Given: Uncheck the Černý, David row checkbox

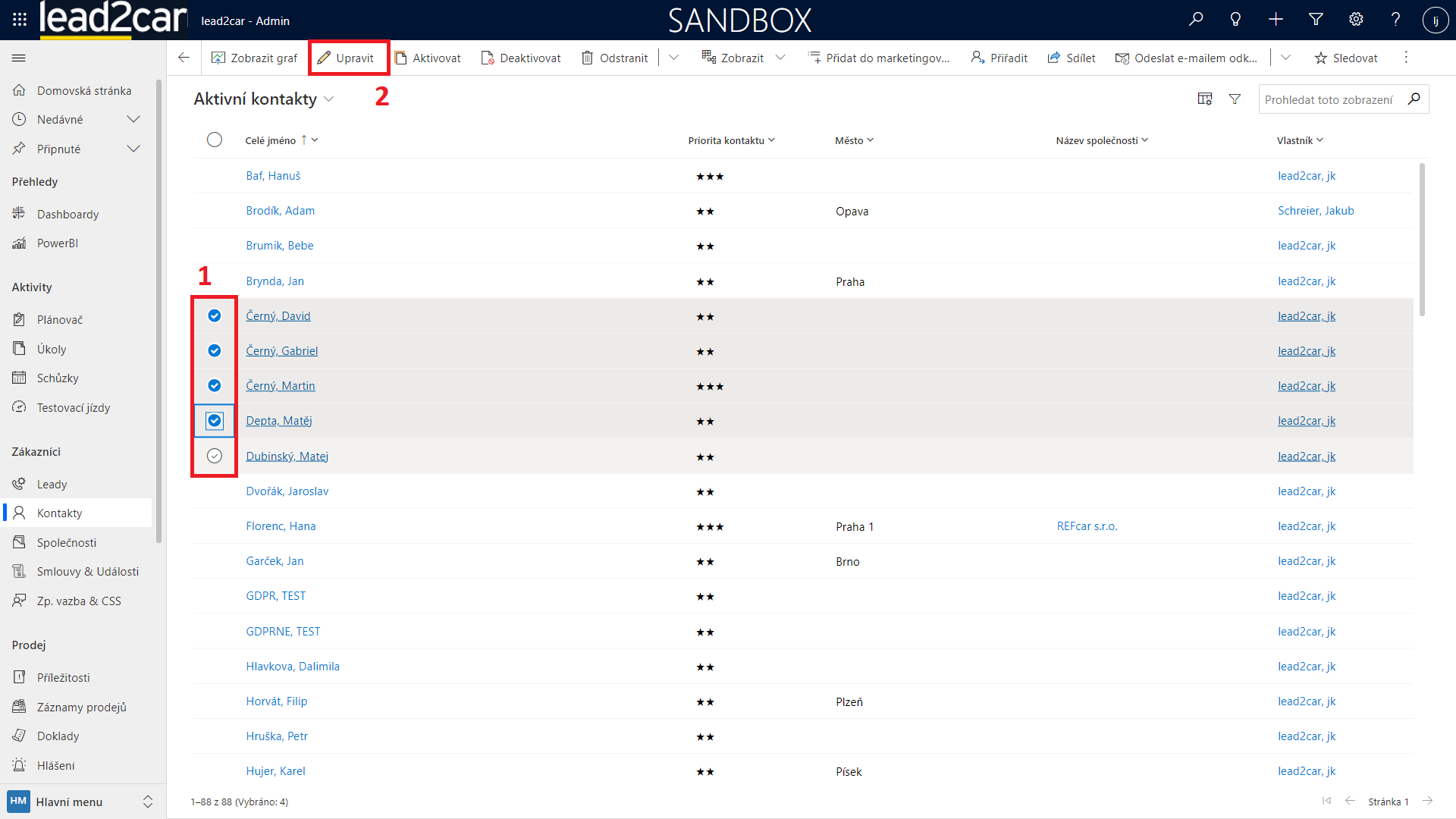Looking at the screenshot, I should click(215, 316).
